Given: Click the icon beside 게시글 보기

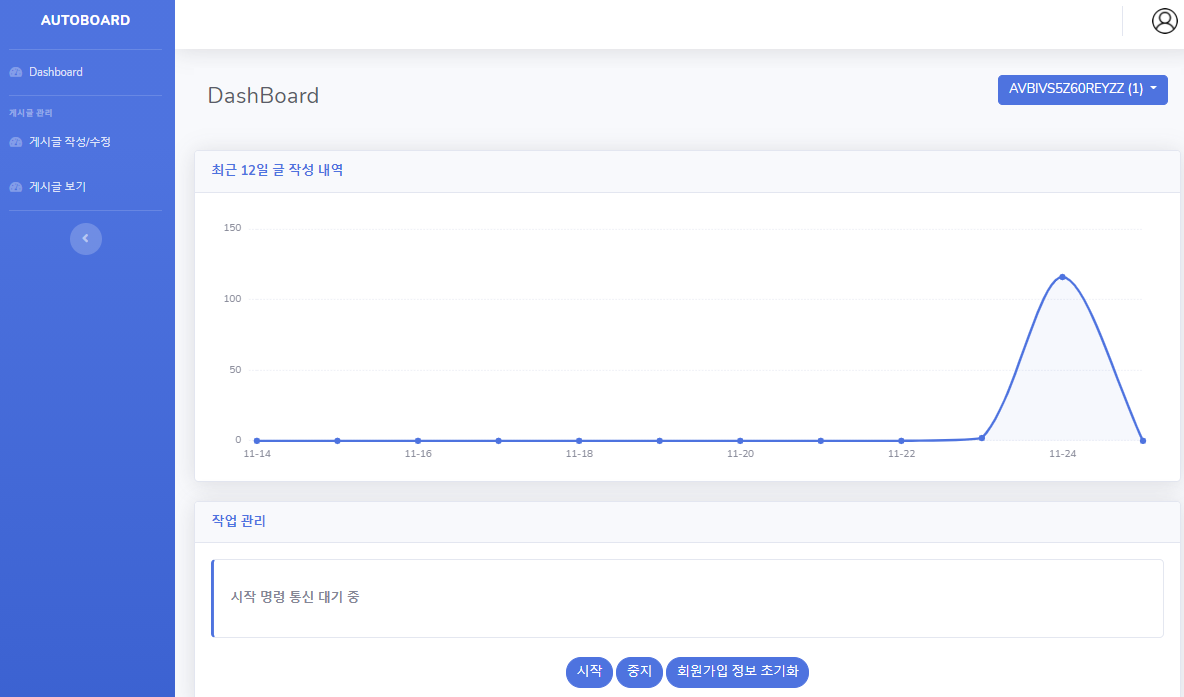Looking at the screenshot, I should (x=15, y=187).
